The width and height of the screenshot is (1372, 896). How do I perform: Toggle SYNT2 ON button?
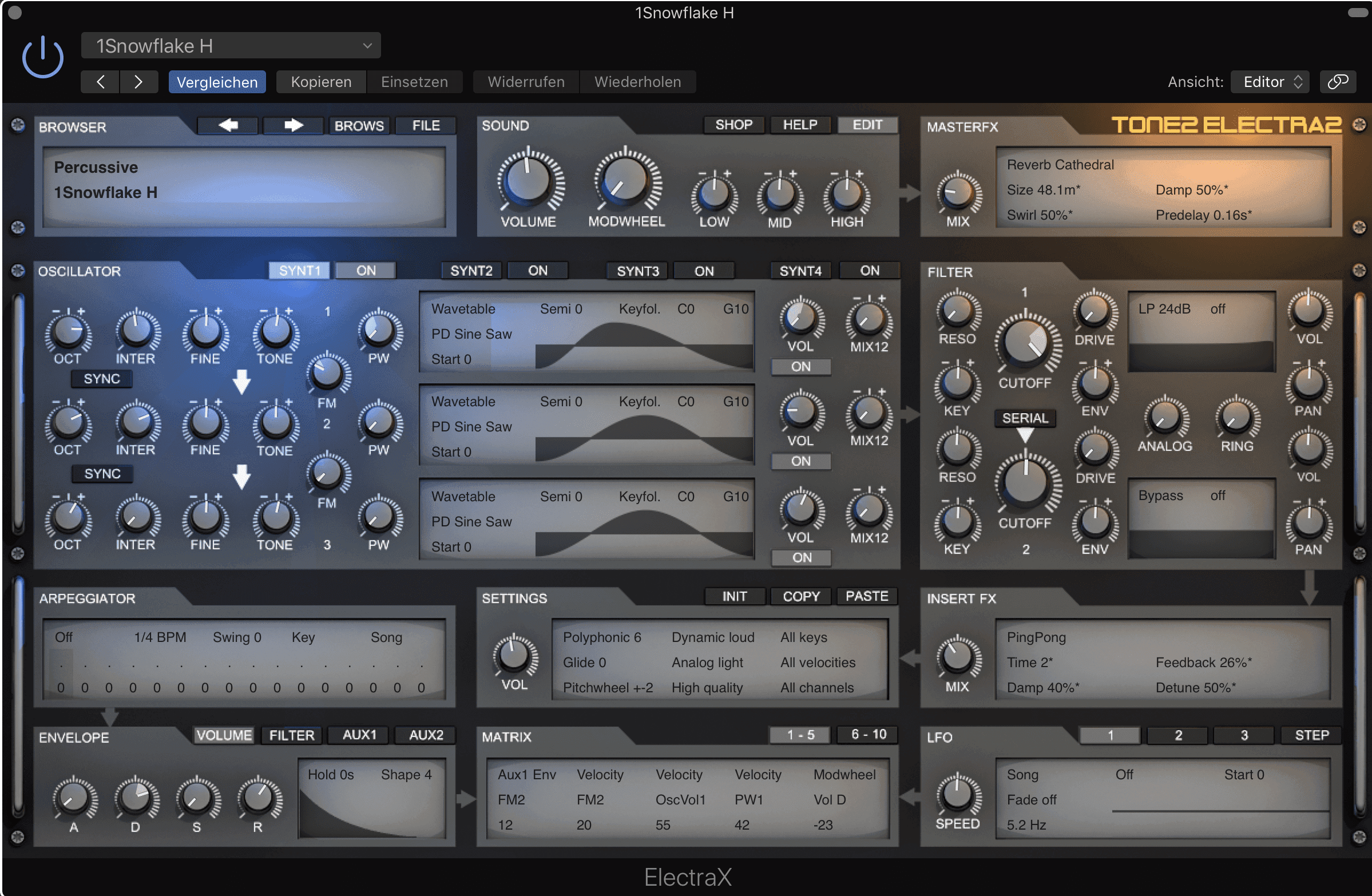point(537,271)
